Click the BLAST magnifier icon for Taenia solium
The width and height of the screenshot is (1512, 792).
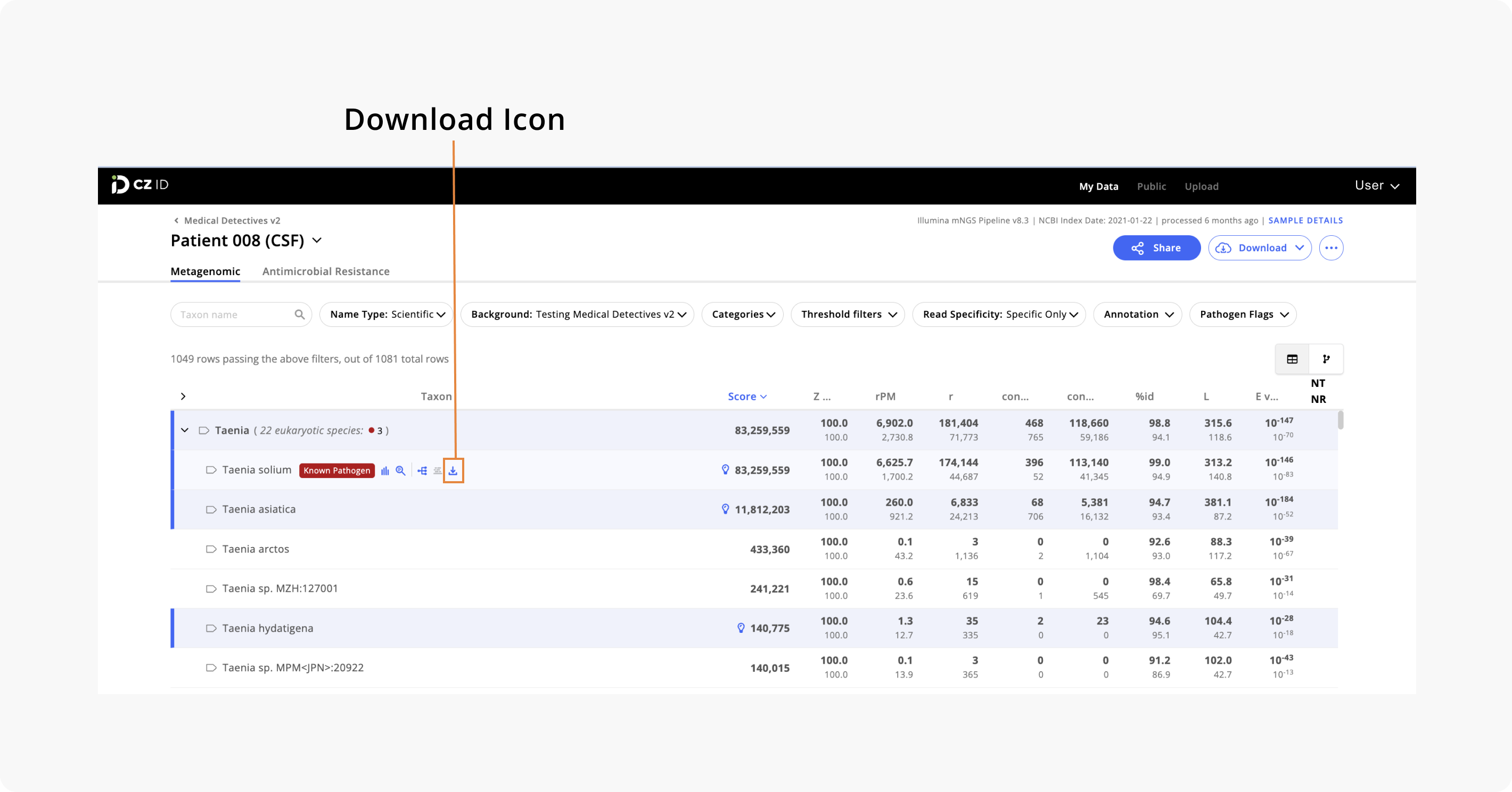pyautogui.click(x=400, y=471)
